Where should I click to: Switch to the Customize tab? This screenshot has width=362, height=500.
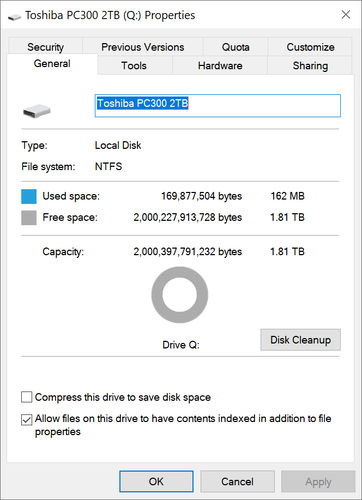coord(310,47)
